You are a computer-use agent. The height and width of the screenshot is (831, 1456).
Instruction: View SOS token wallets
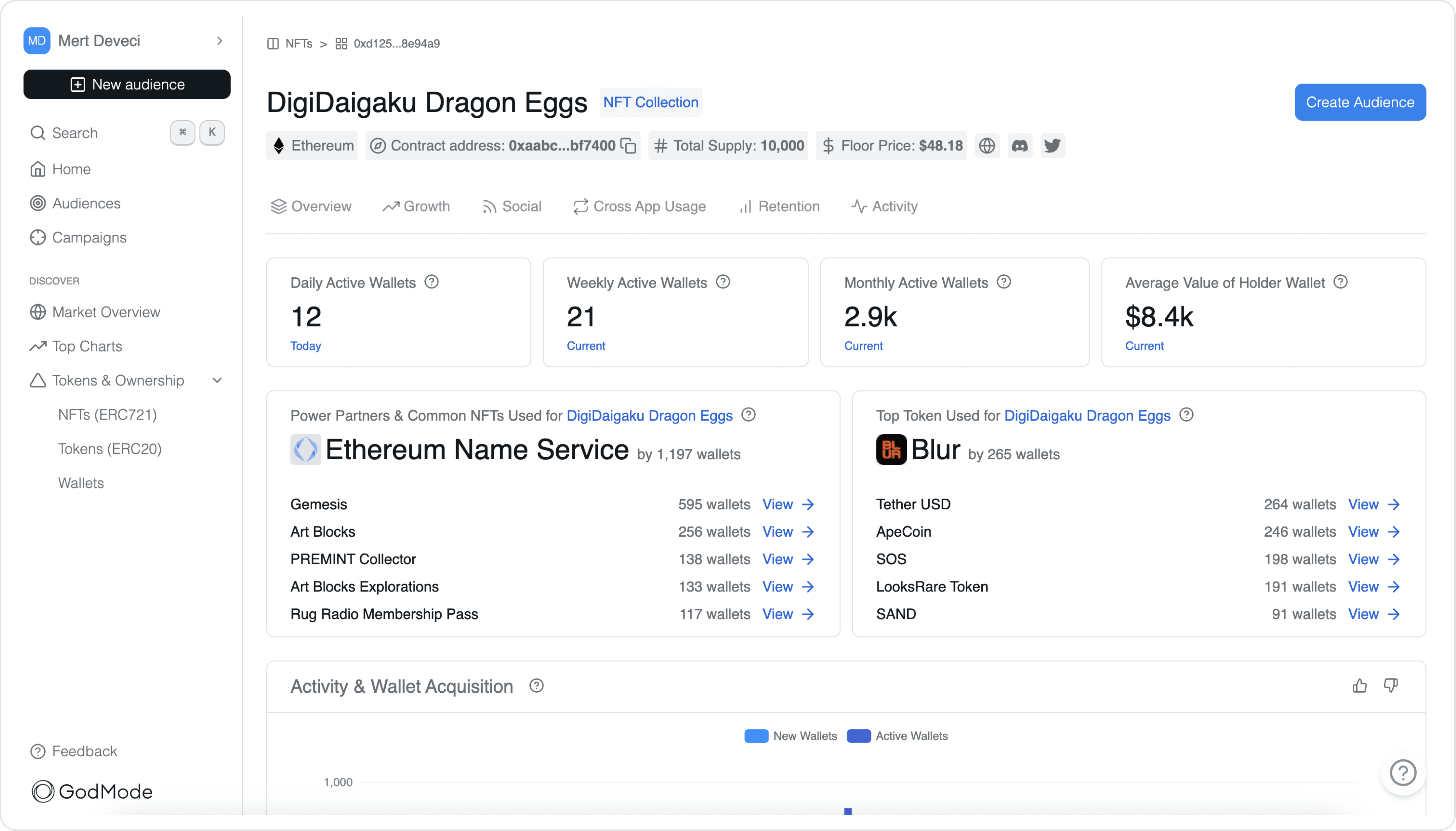click(1374, 559)
